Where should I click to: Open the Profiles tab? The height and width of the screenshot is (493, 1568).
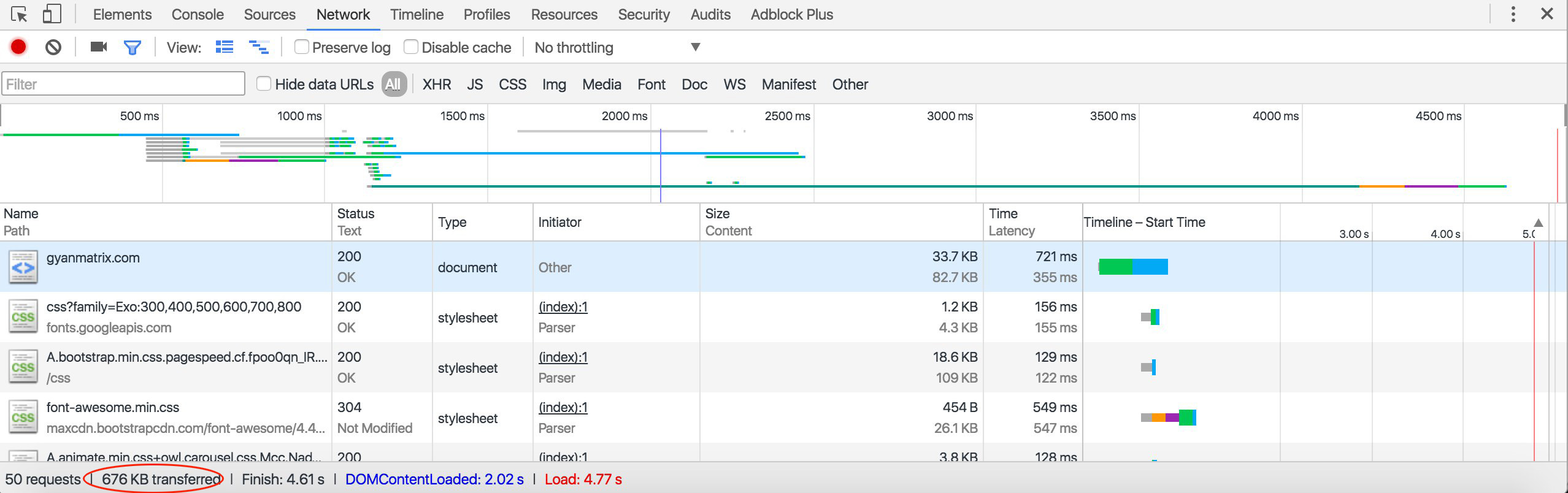(486, 14)
